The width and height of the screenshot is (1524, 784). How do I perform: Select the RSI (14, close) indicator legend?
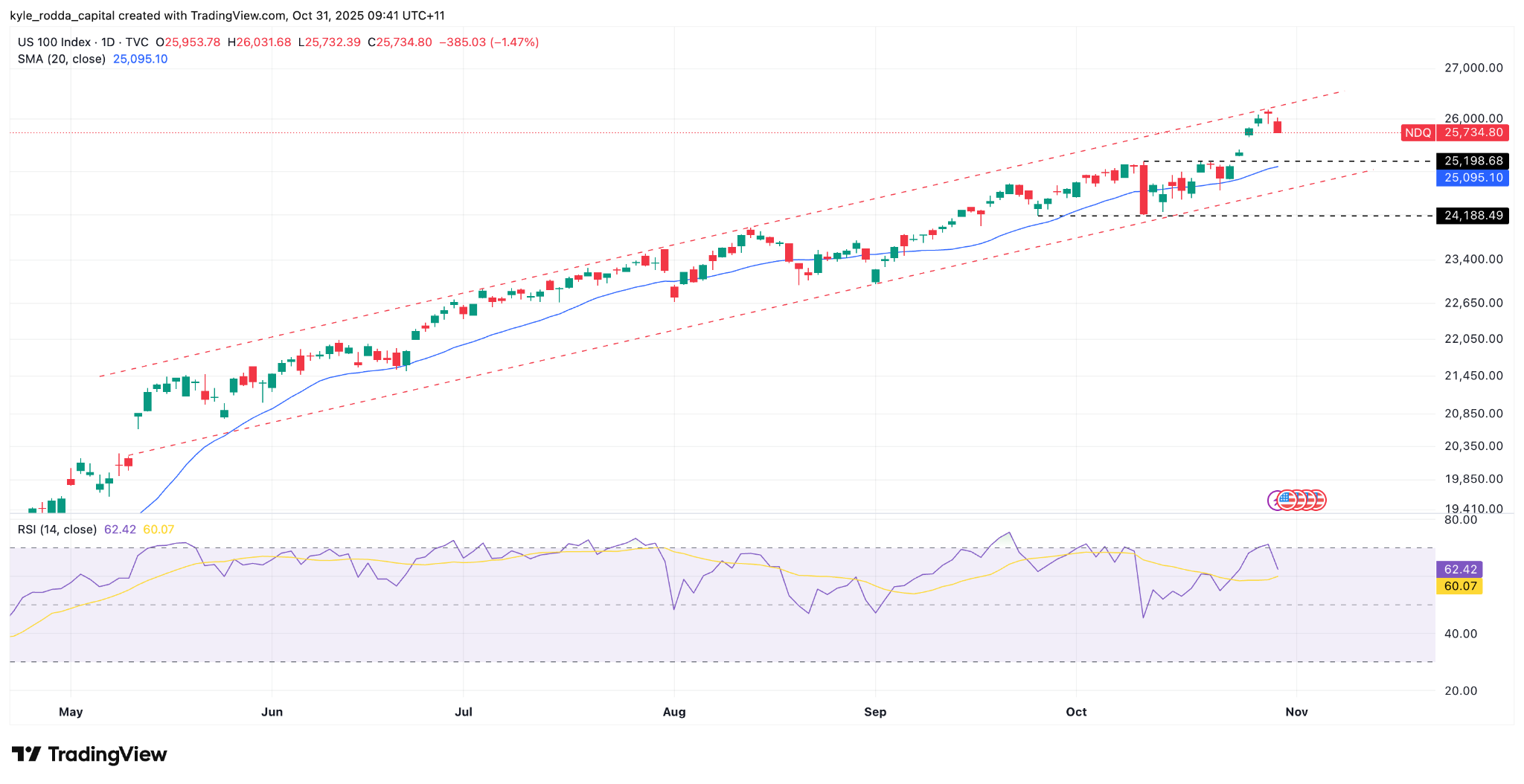point(57,530)
